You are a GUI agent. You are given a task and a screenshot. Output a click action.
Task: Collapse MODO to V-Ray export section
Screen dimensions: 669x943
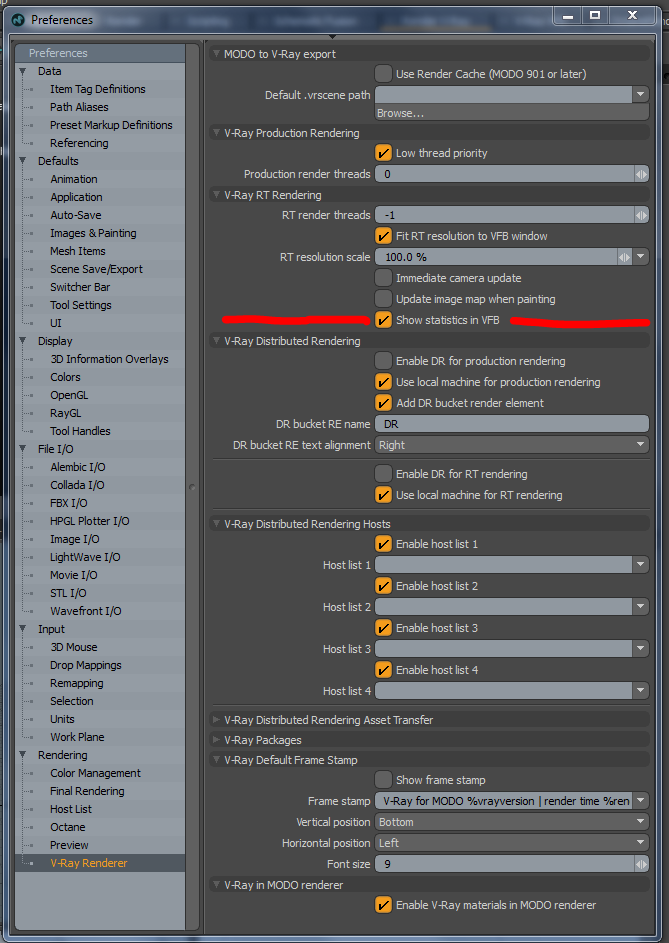[x=216, y=54]
